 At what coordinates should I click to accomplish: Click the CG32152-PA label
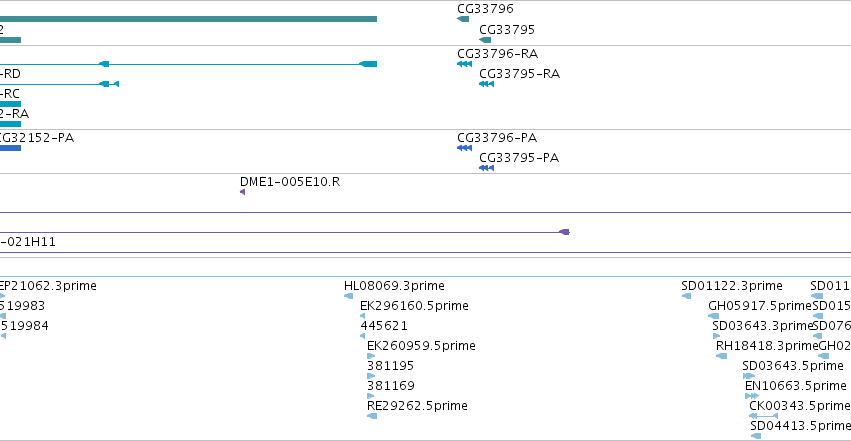(36, 138)
